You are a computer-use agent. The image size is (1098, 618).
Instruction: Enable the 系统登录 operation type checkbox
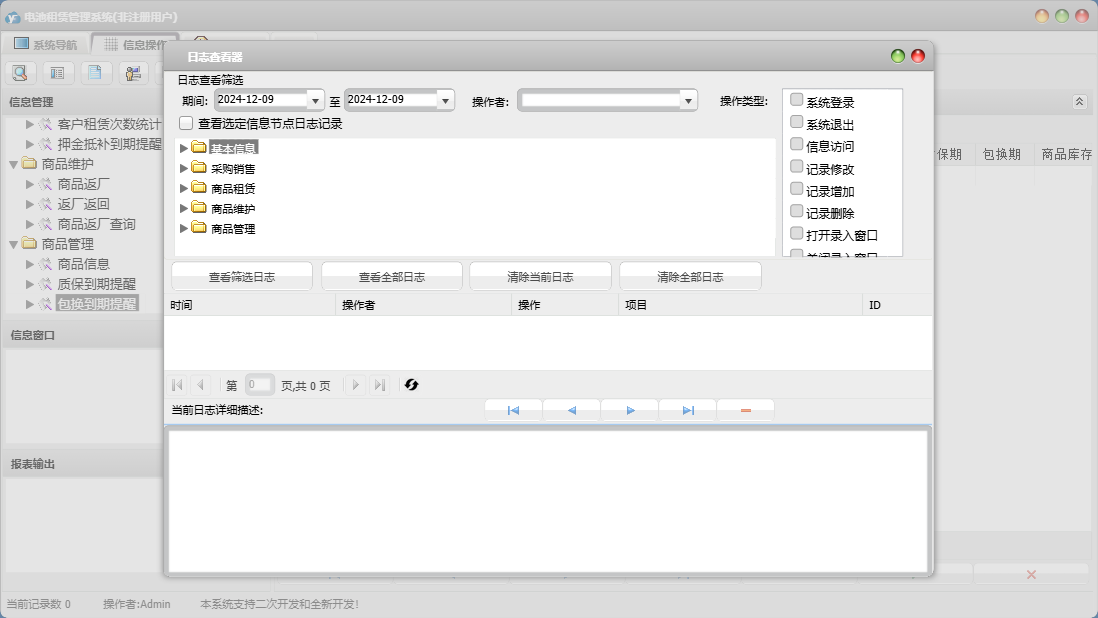point(796,100)
